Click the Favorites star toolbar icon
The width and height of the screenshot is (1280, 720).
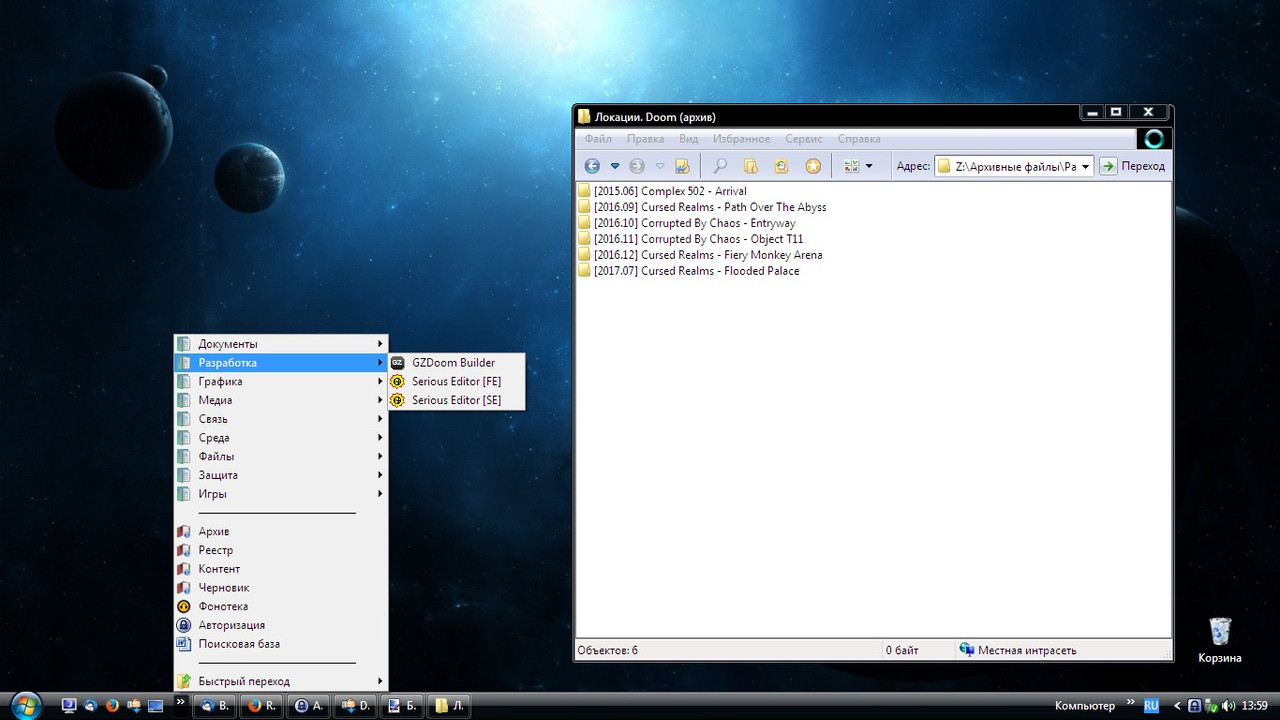click(x=813, y=165)
